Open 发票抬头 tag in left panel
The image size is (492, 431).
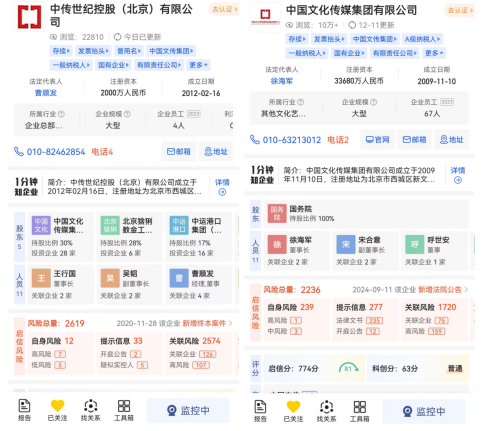click(x=93, y=51)
